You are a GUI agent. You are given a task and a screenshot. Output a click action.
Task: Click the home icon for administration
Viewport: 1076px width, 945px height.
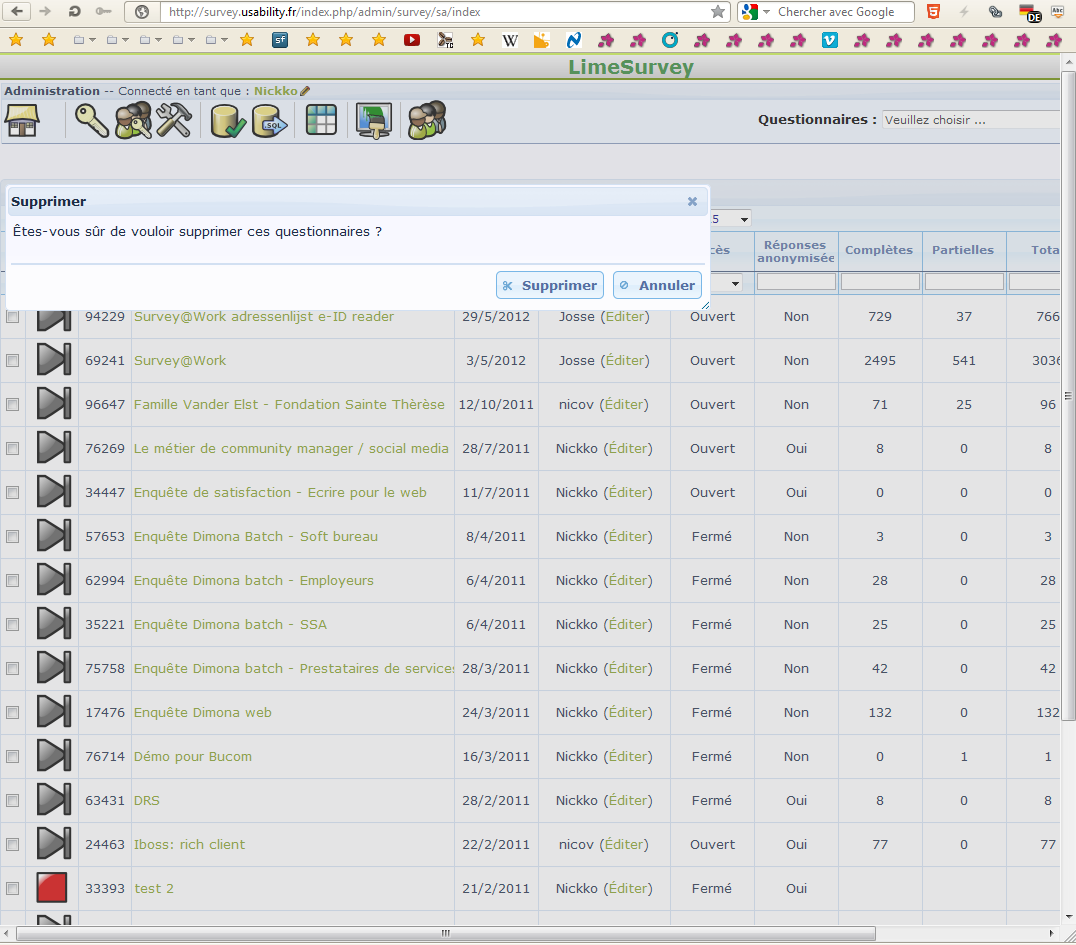[x=22, y=121]
